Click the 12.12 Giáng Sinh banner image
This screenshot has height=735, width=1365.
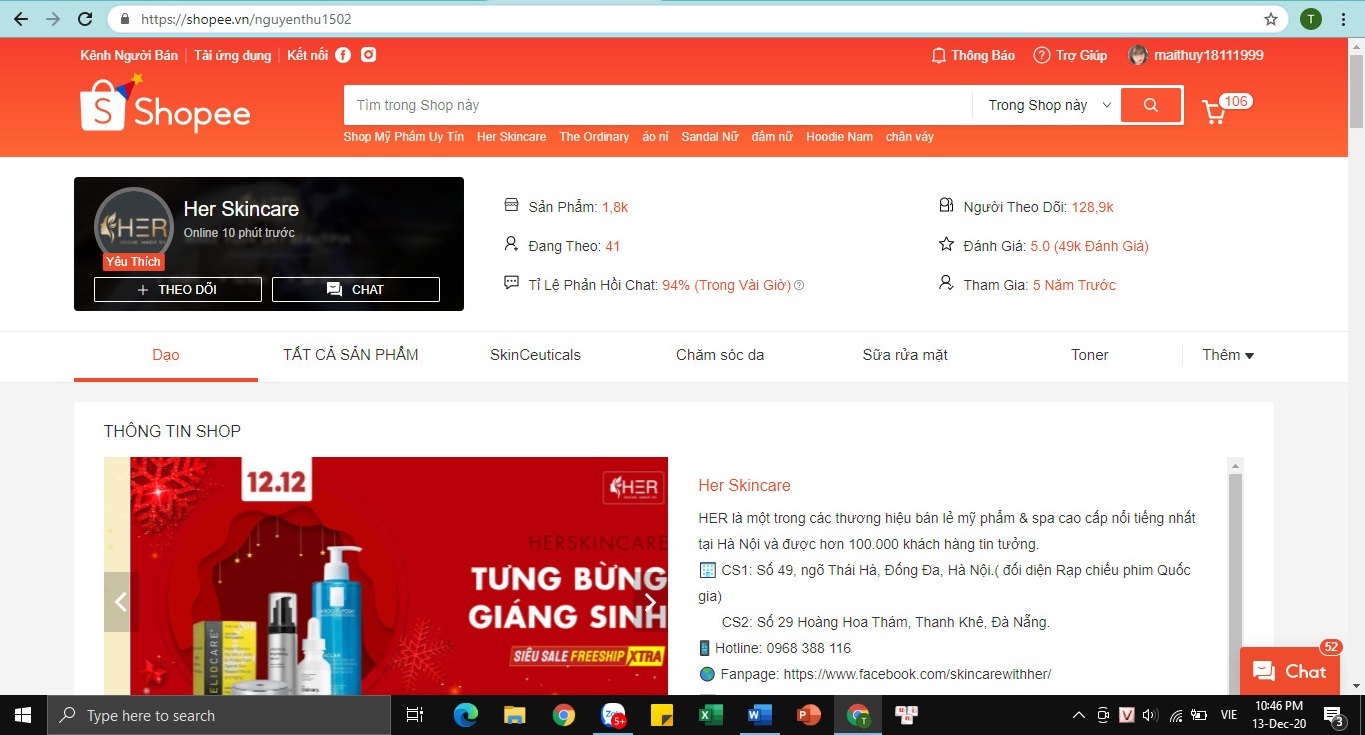tap(399, 576)
